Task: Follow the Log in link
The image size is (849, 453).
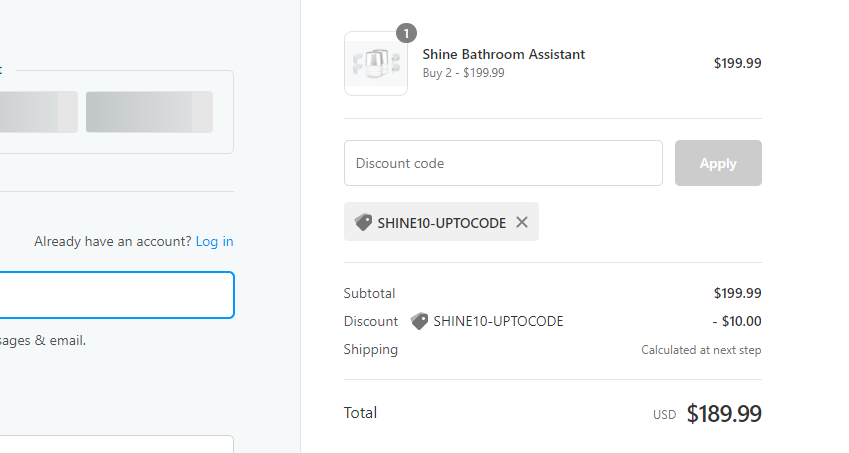Action: click(214, 241)
